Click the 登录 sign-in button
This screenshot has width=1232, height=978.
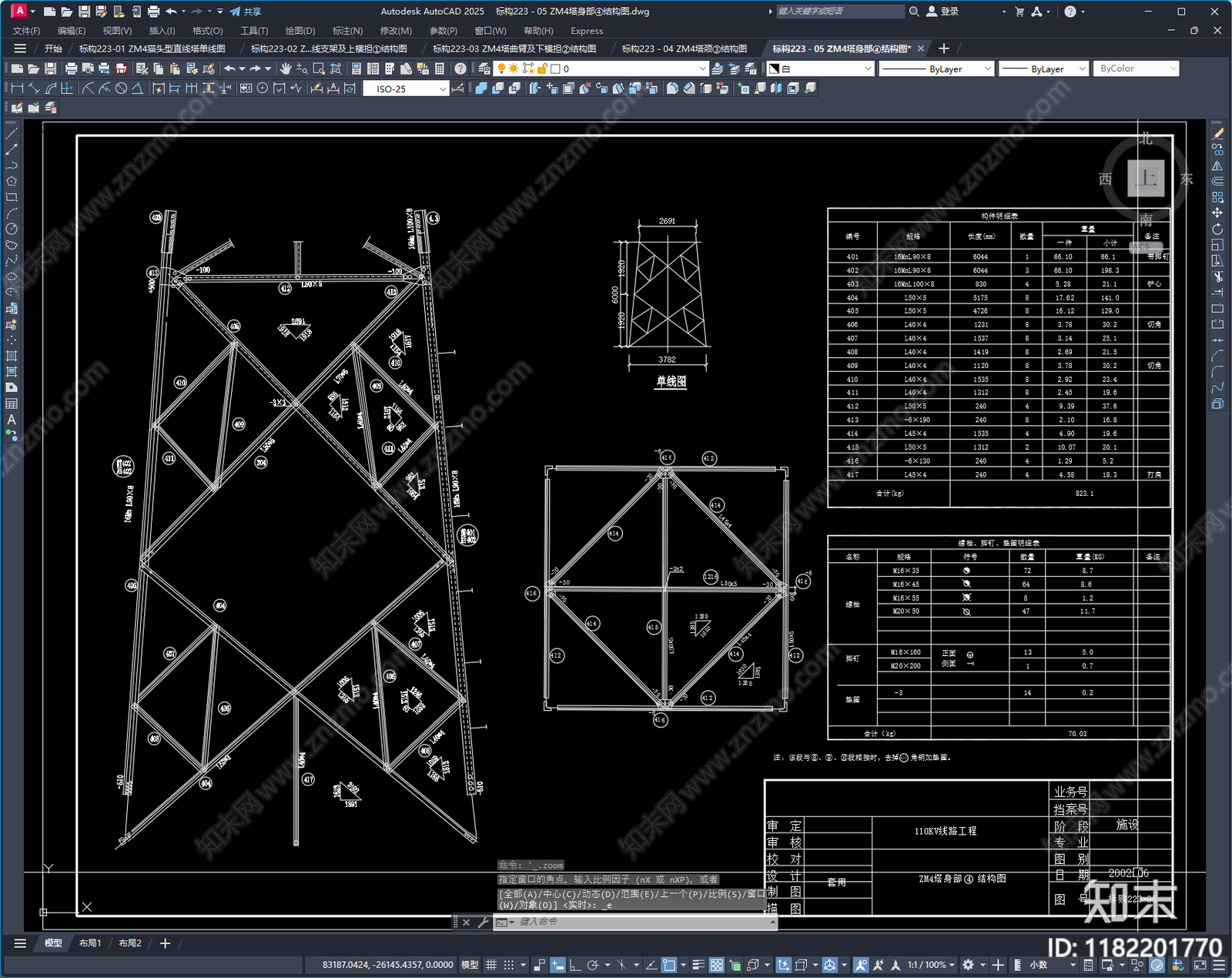click(x=942, y=12)
